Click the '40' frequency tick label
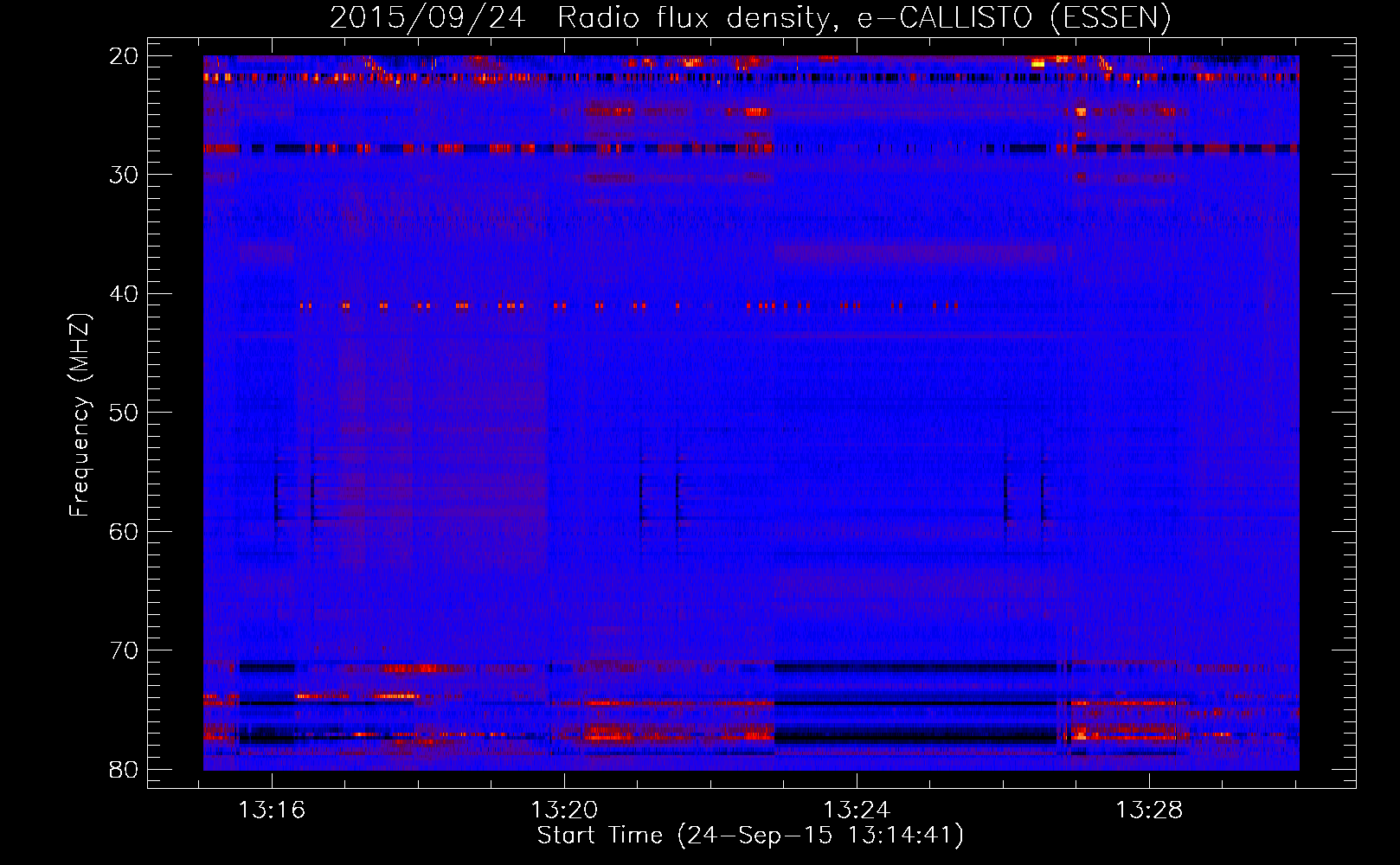 124,294
